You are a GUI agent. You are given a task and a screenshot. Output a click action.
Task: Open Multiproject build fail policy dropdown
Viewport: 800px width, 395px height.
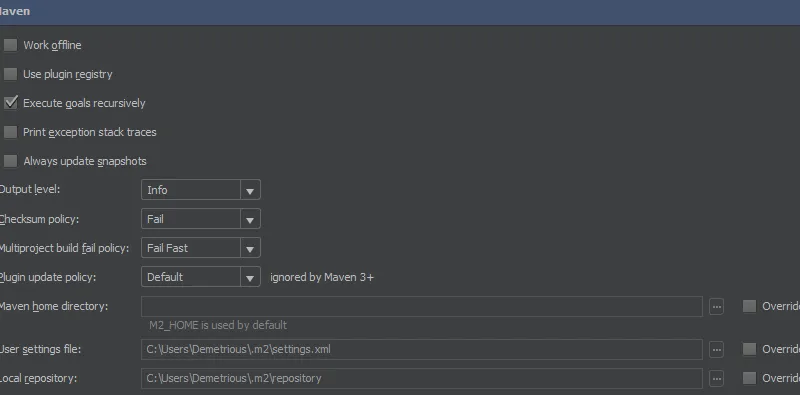click(x=201, y=248)
